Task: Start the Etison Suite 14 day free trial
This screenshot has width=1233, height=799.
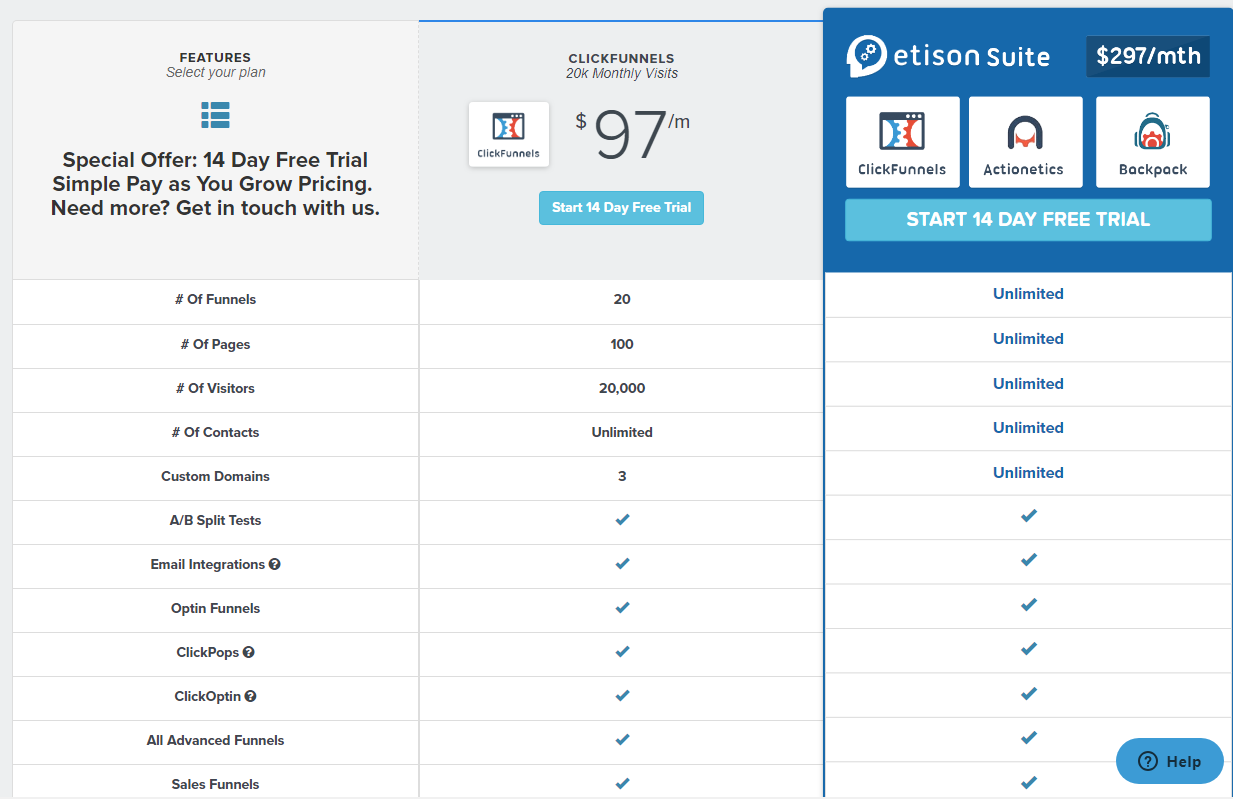Action: (1028, 220)
